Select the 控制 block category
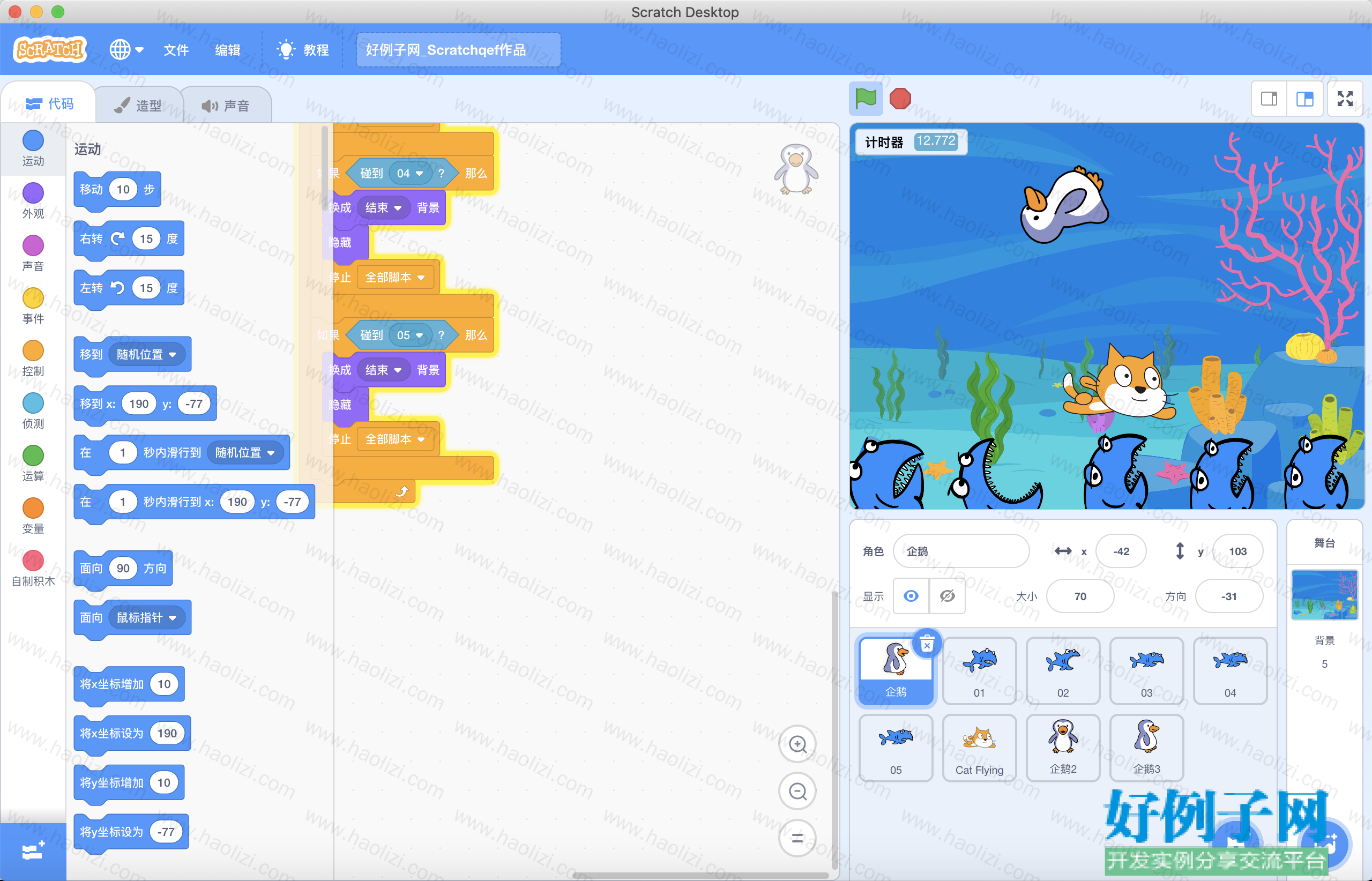 coord(33,359)
